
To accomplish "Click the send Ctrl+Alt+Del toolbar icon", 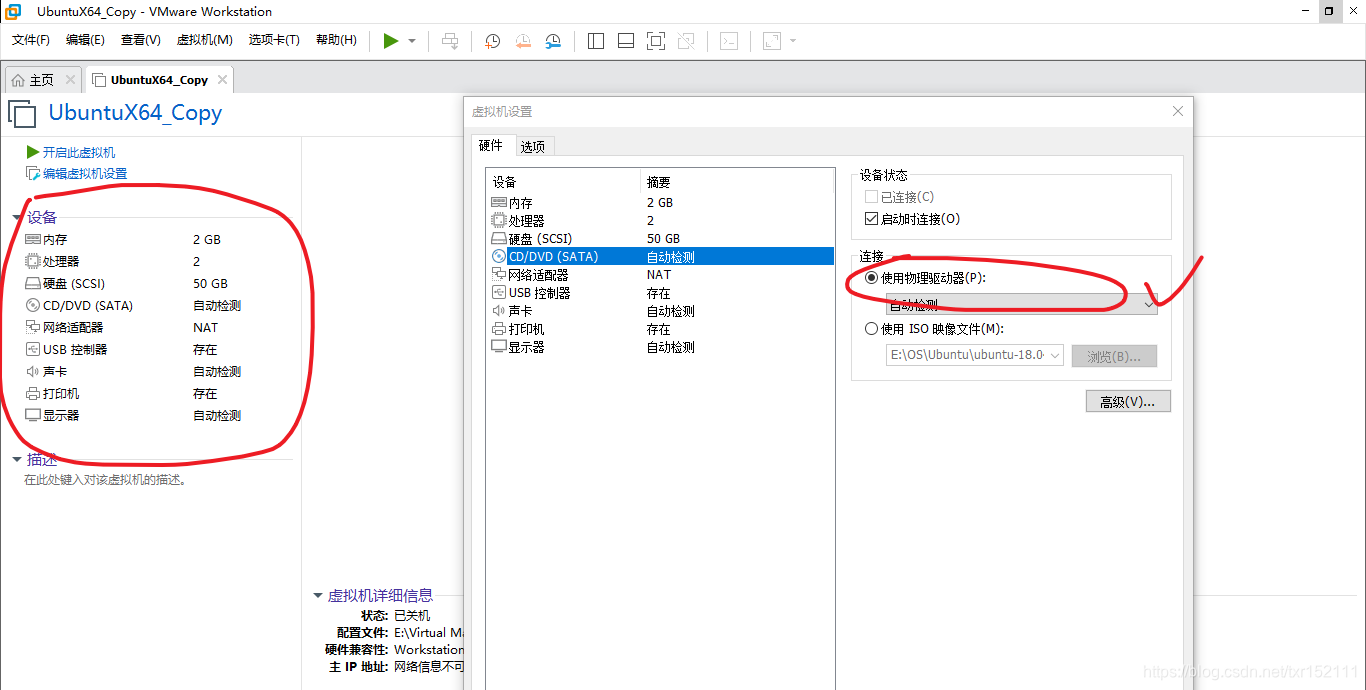I will tap(450, 40).
